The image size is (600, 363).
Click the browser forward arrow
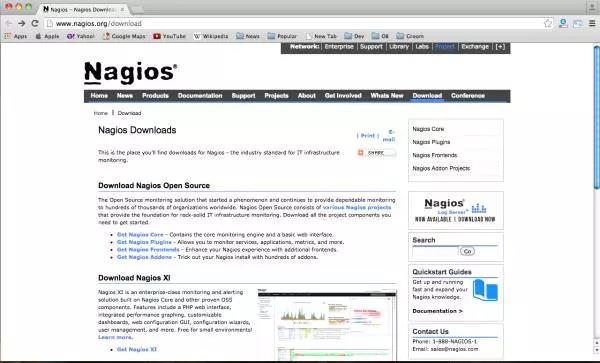click(22, 23)
